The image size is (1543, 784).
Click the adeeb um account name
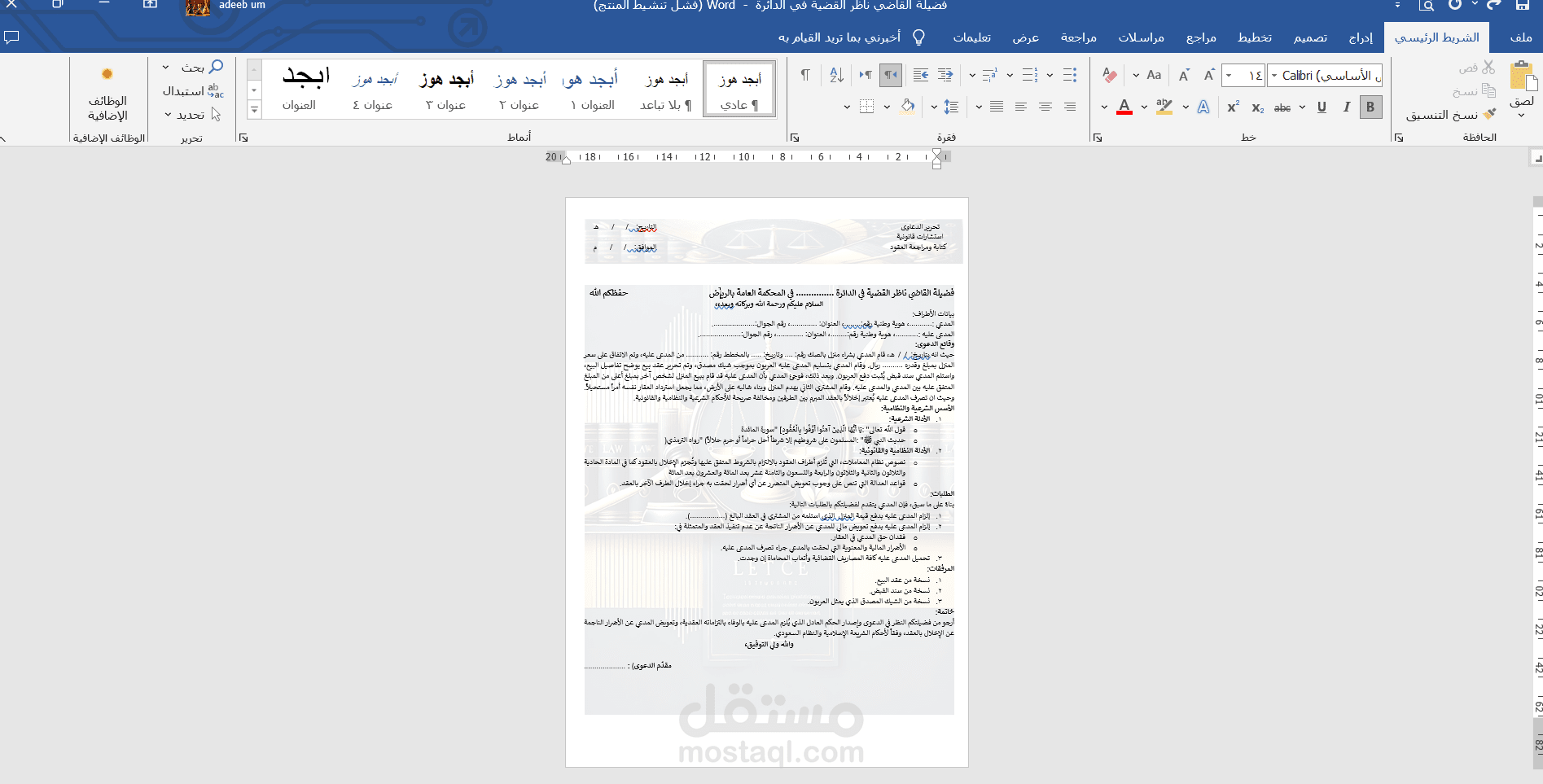click(x=242, y=5)
